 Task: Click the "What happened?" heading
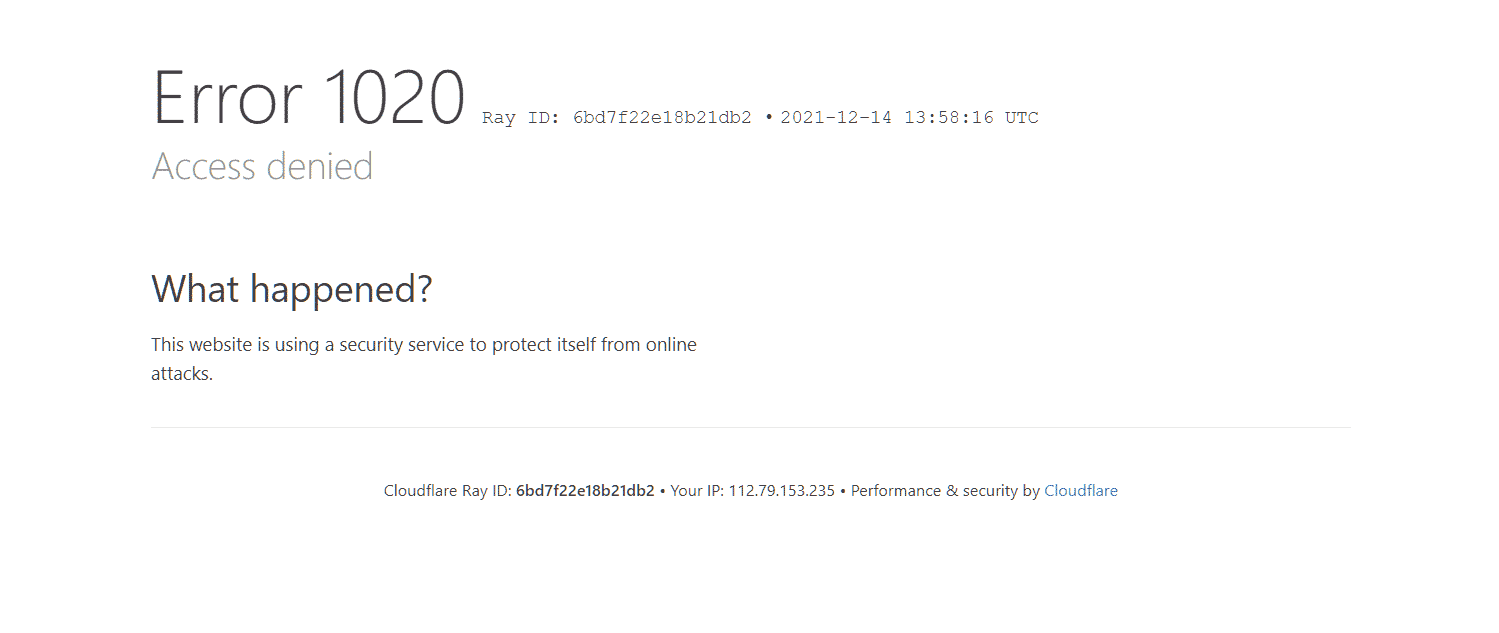(x=292, y=289)
